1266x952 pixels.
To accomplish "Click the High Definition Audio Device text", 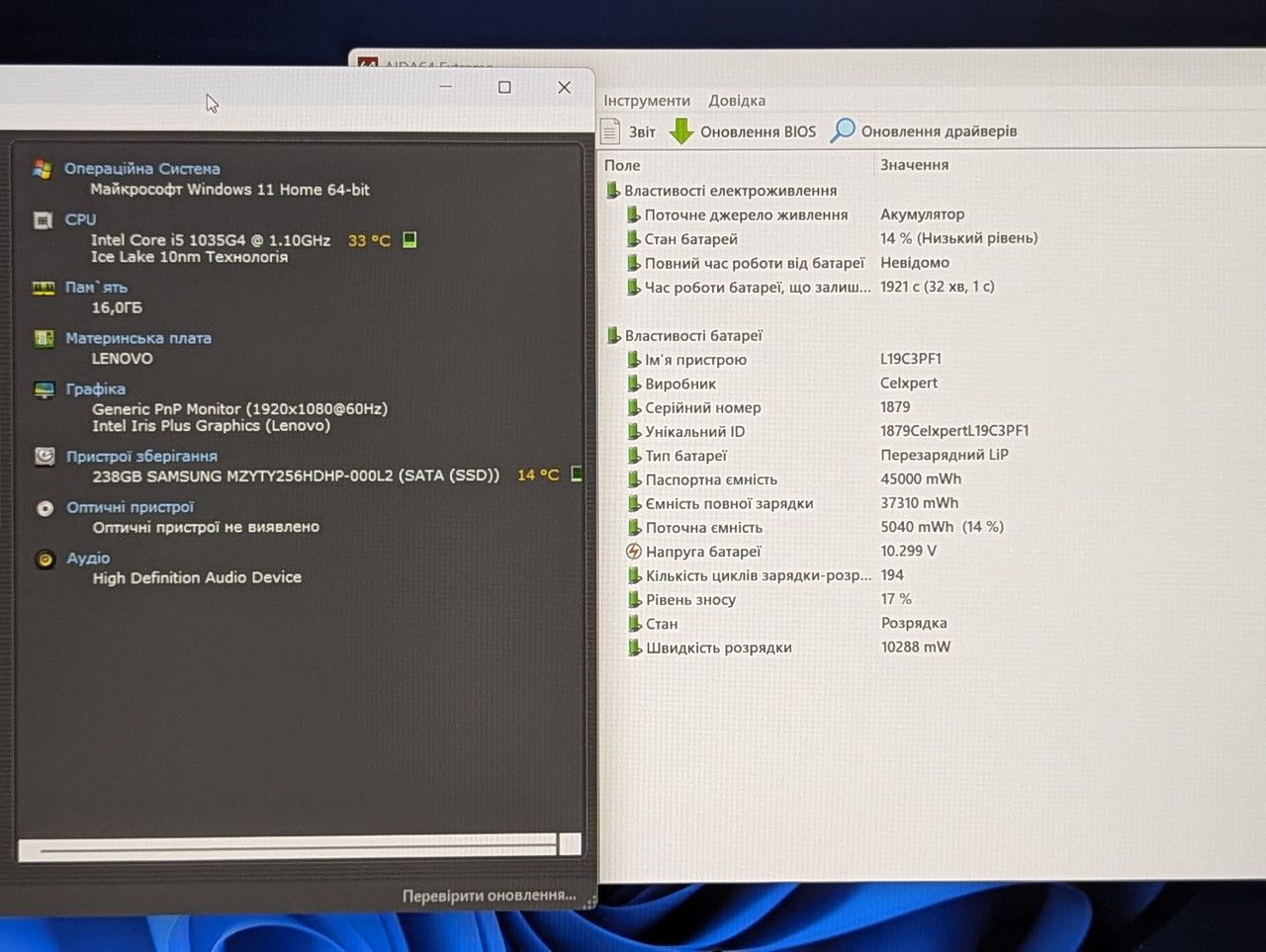I will click(197, 577).
